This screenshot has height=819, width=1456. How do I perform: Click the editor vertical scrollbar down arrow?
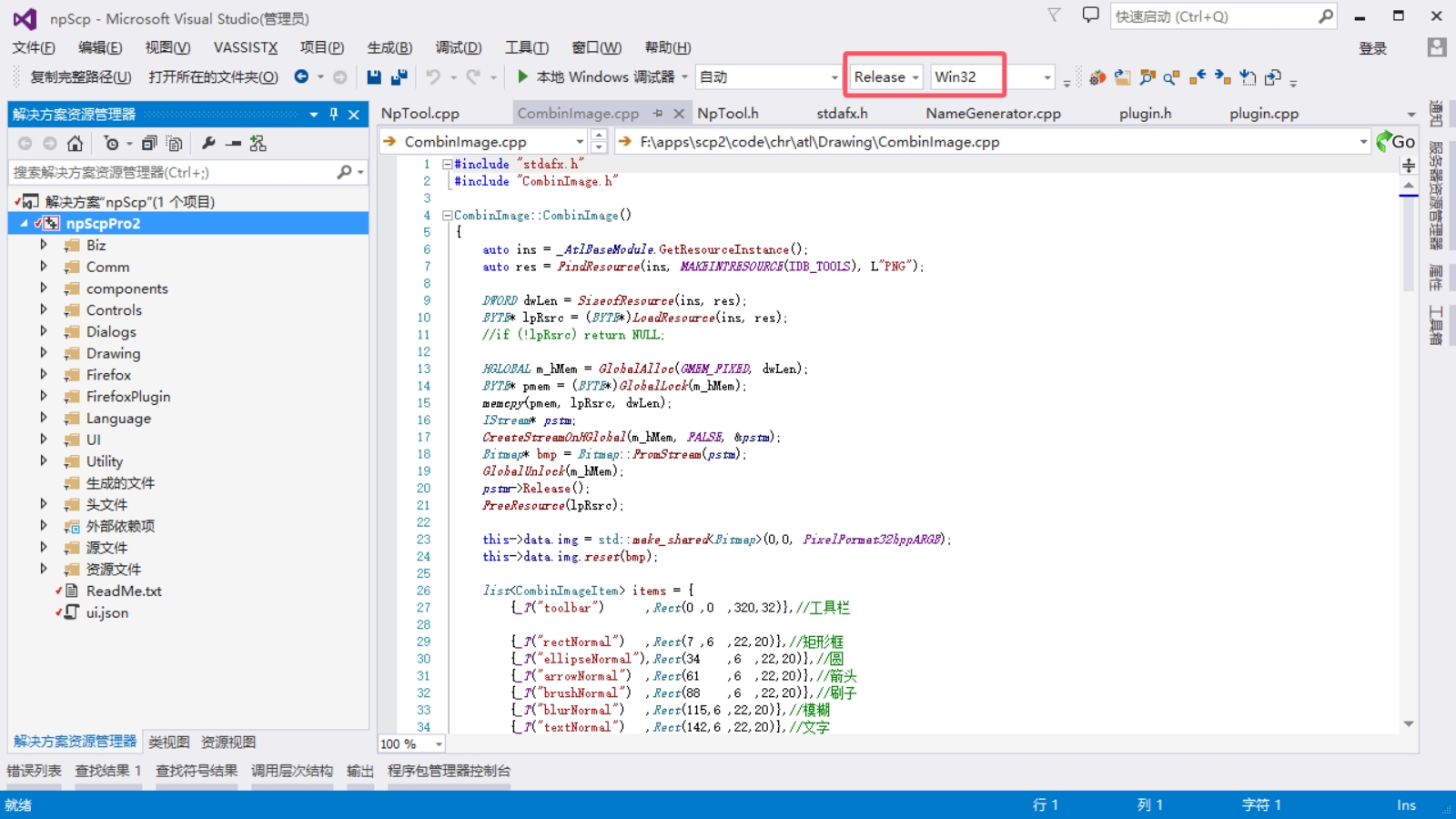point(1409,724)
